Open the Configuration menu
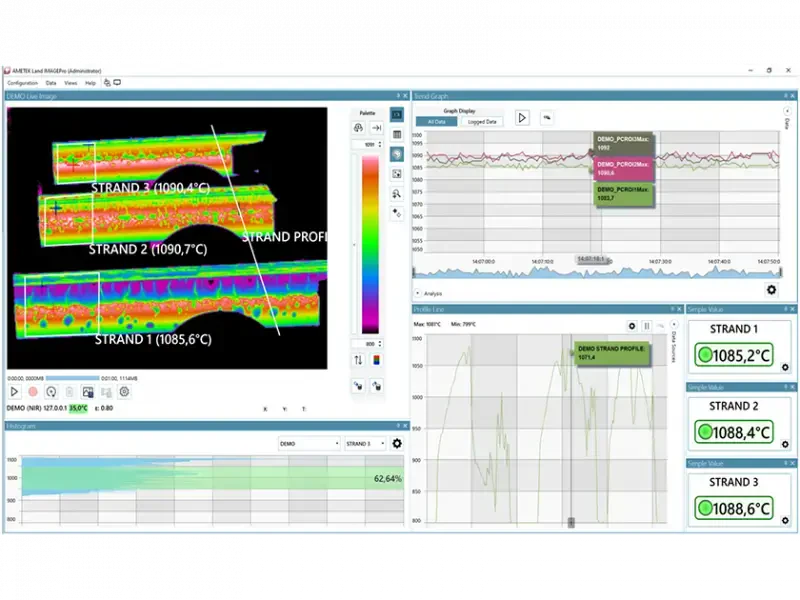Viewport: 800px width, 600px height. 22,83
